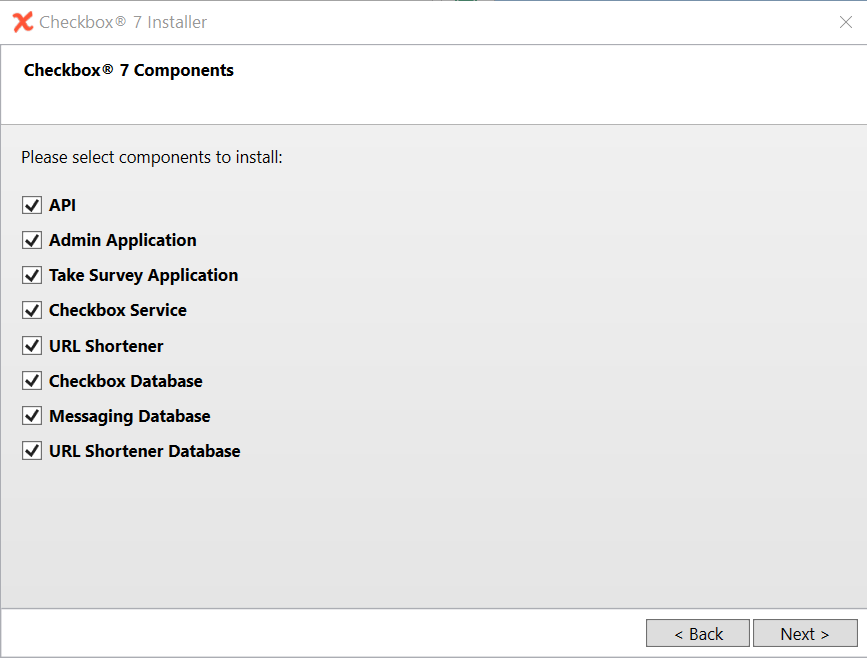The image size is (867, 658).
Task: Click the 'Messaging Database' label text
Action: click(x=129, y=416)
